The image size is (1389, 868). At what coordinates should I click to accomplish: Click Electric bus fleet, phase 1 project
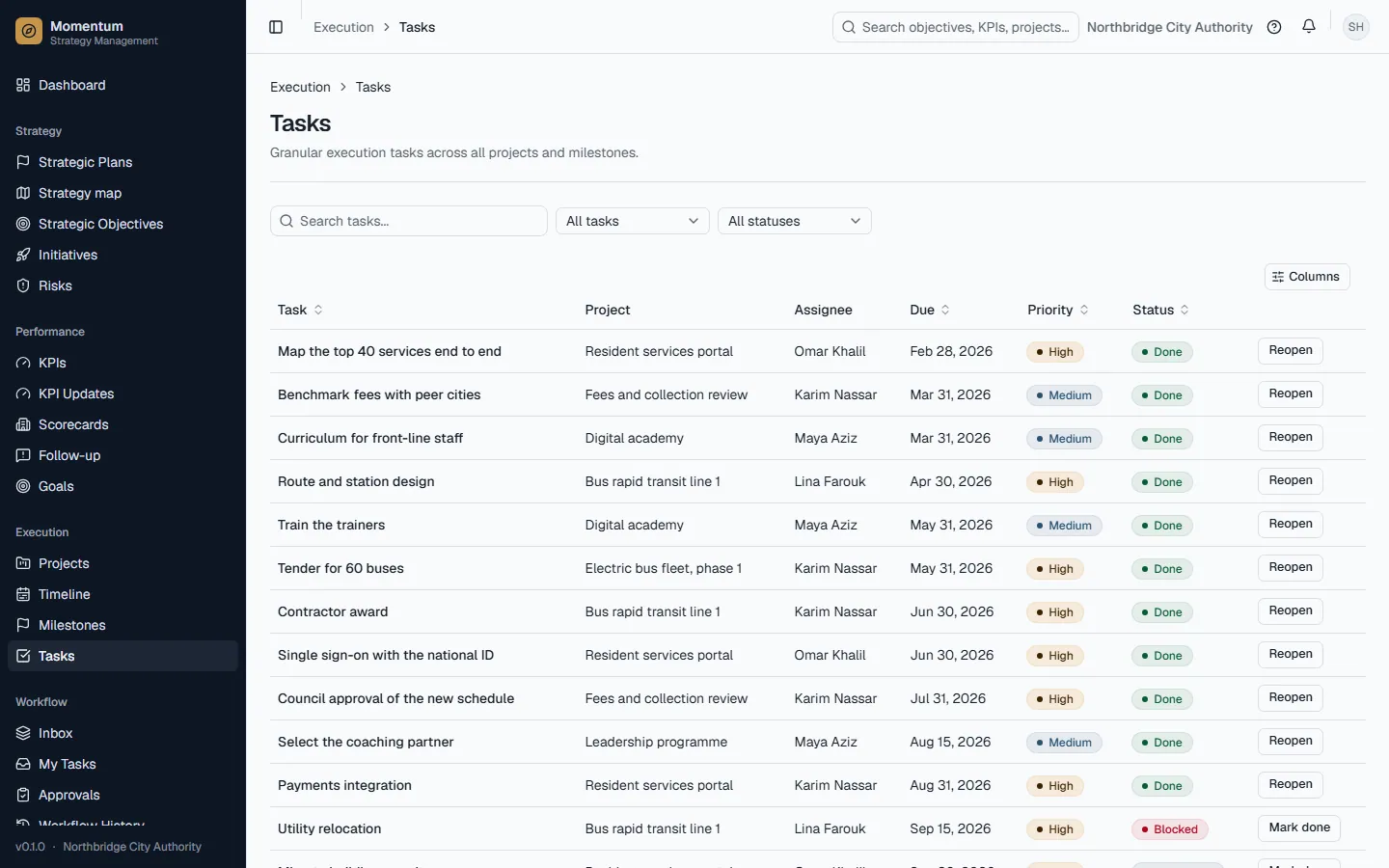tap(664, 568)
